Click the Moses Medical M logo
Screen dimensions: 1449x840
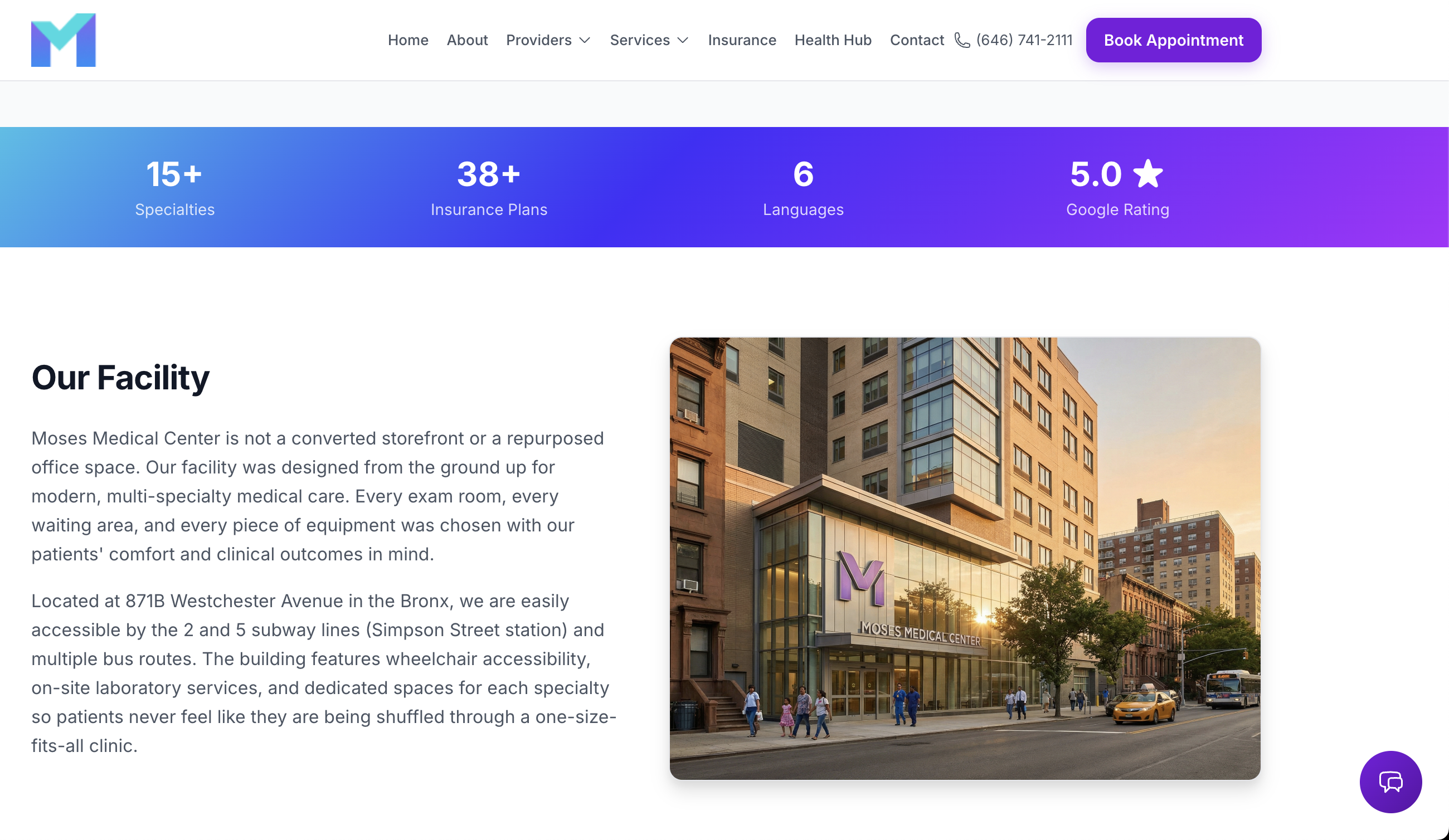click(x=63, y=40)
